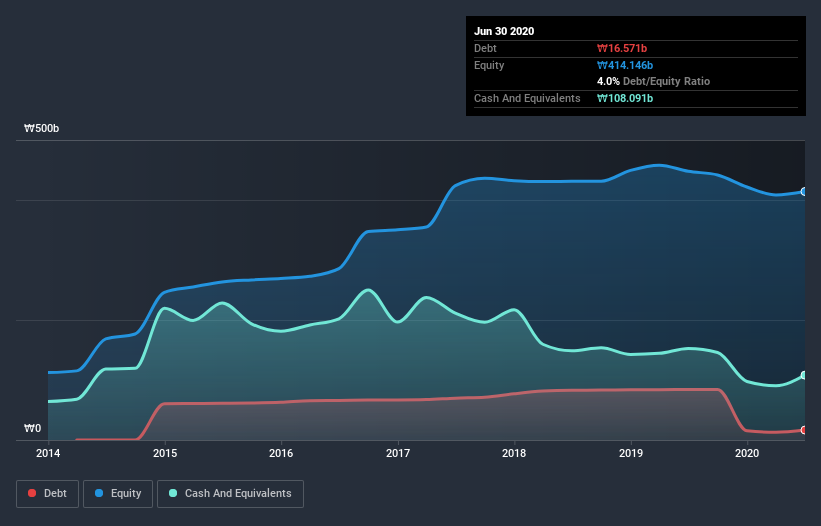This screenshot has height=526, width=821.
Task: Toggle the Debt legend button
Action: point(47,494)
